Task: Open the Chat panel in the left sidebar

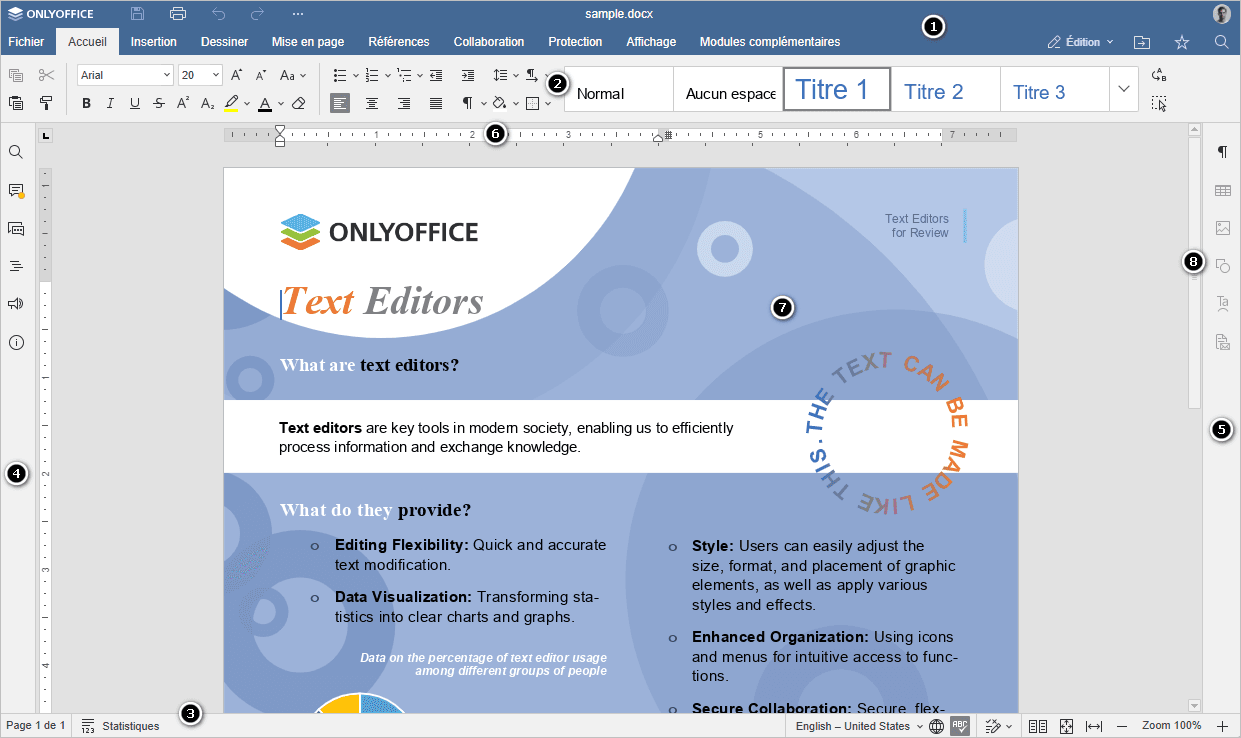Action: point(16,228)
